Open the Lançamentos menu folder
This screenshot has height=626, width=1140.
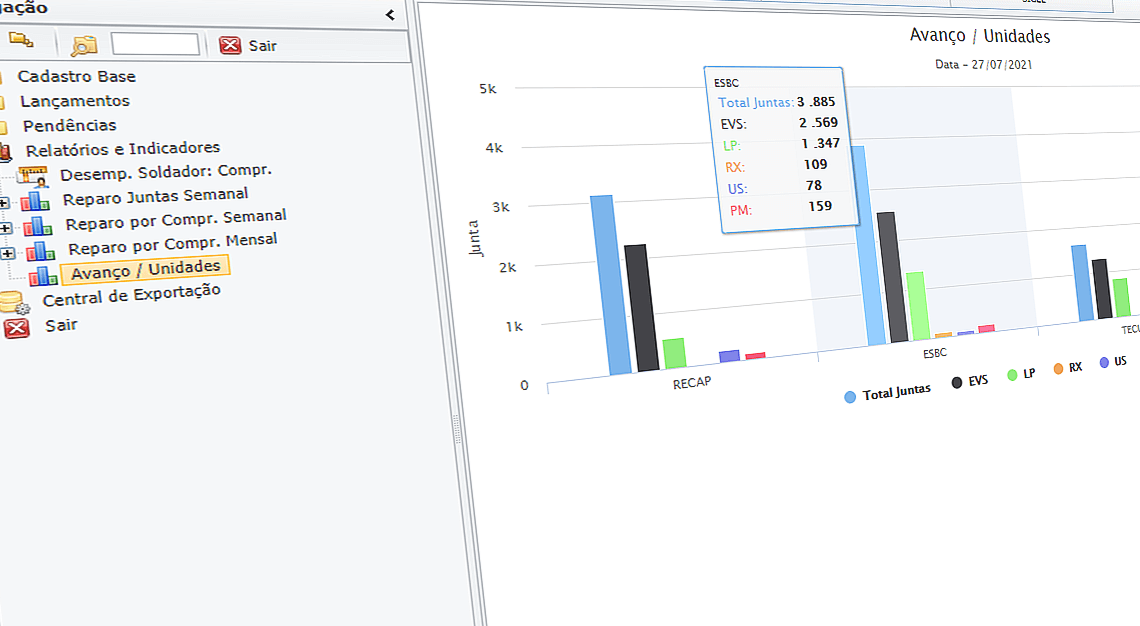tap(75, 101)
